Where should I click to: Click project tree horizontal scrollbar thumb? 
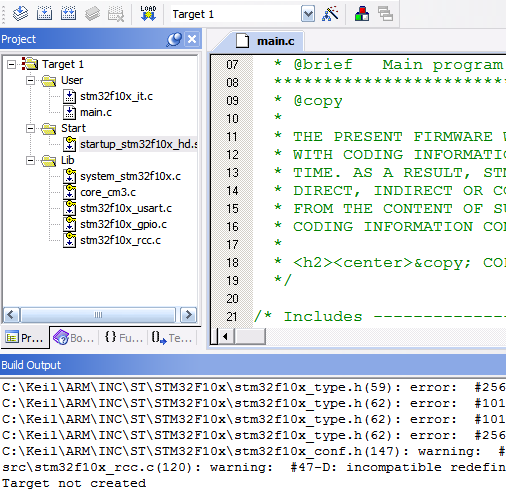98,315
